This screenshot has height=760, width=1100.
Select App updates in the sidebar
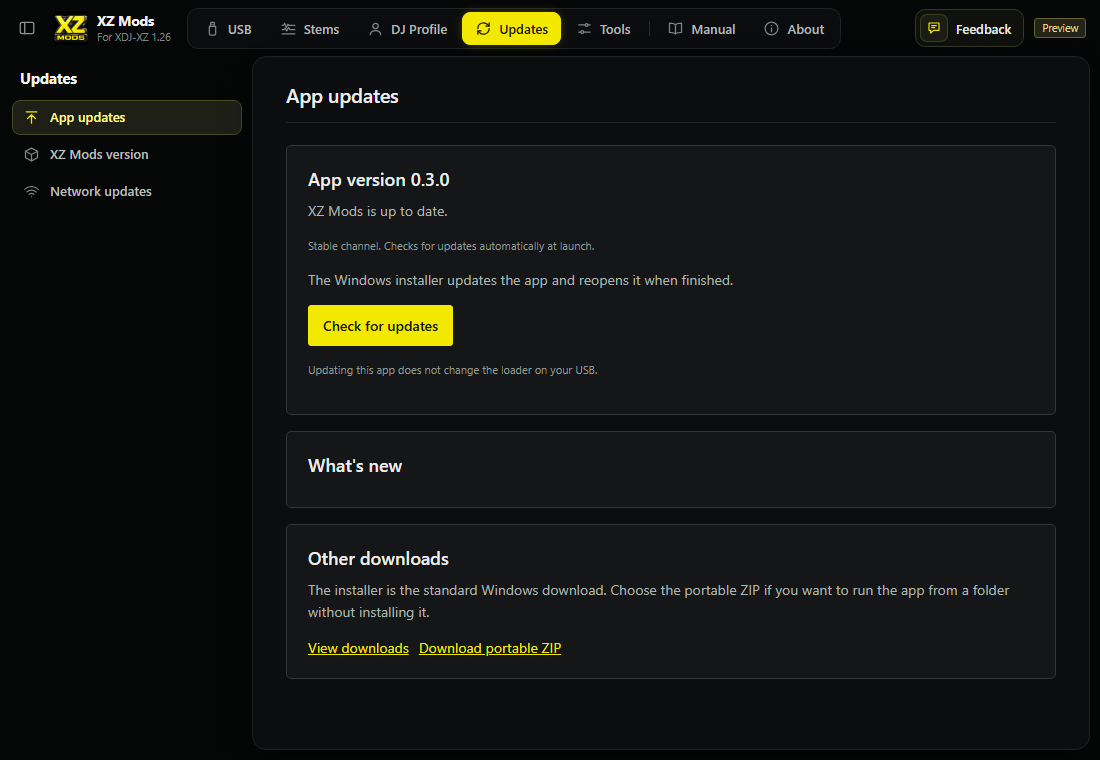click(x=127, y=117)
